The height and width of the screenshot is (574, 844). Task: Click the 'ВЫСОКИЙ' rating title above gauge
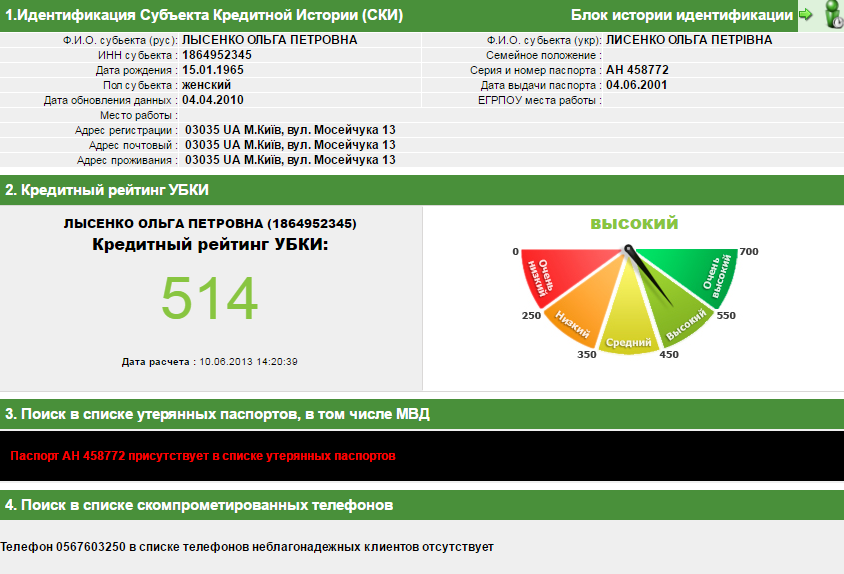634,224
